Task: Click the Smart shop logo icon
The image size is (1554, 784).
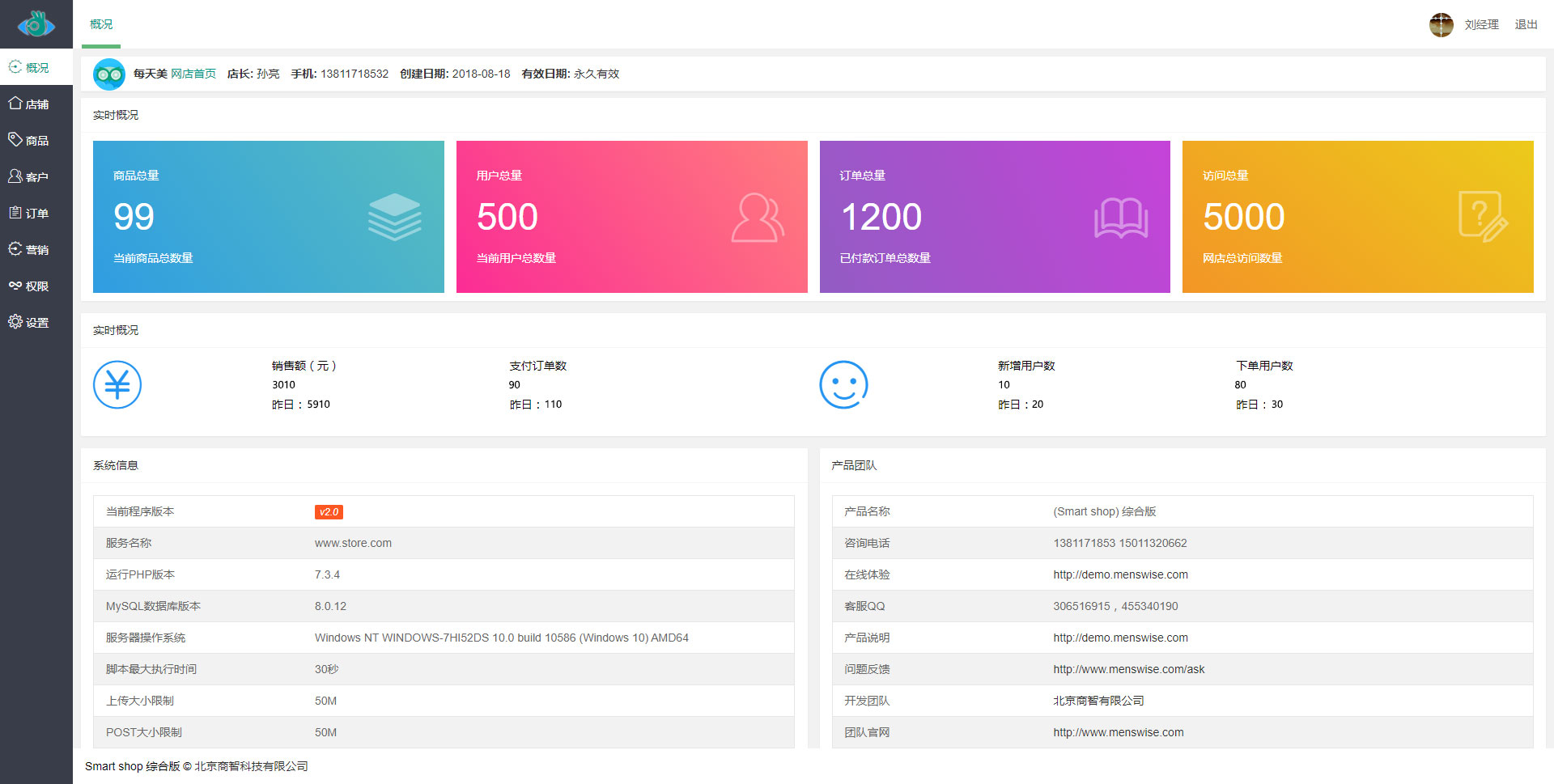Action: click(36, 24)
